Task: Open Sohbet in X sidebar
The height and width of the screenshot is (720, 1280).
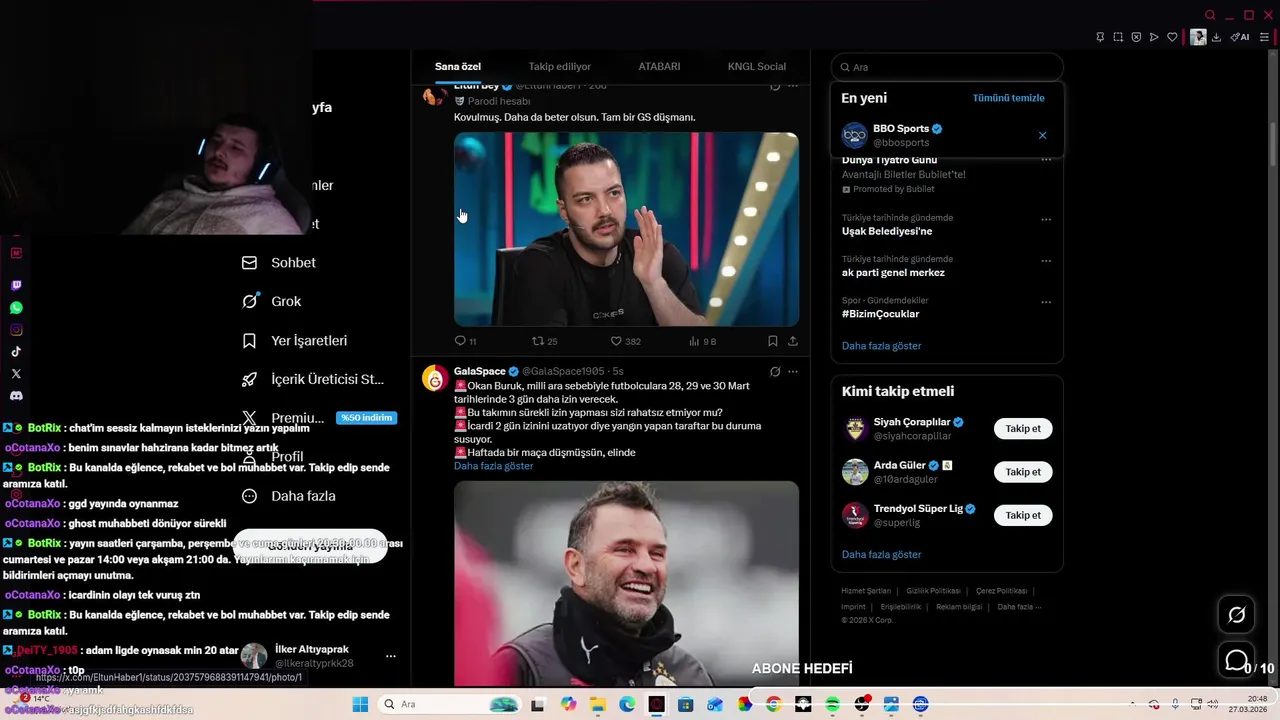Action: pyautogui.click(x=280, y=263)
